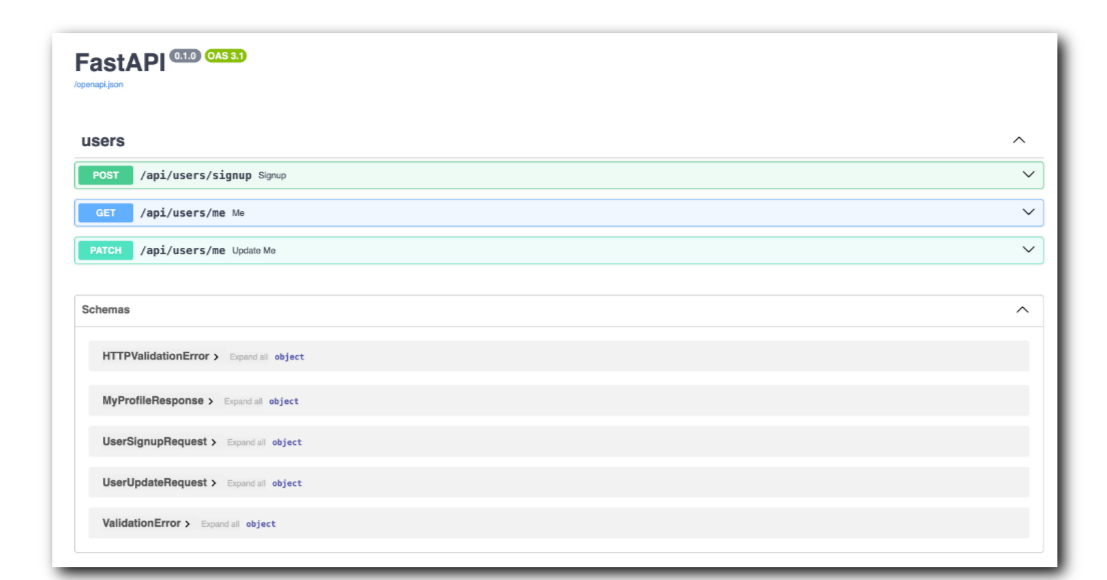The height and width of the screenshot is (580, 1107).
Task: Expand the HTTPValidationError schema arrow
Action: pos(216,357)
